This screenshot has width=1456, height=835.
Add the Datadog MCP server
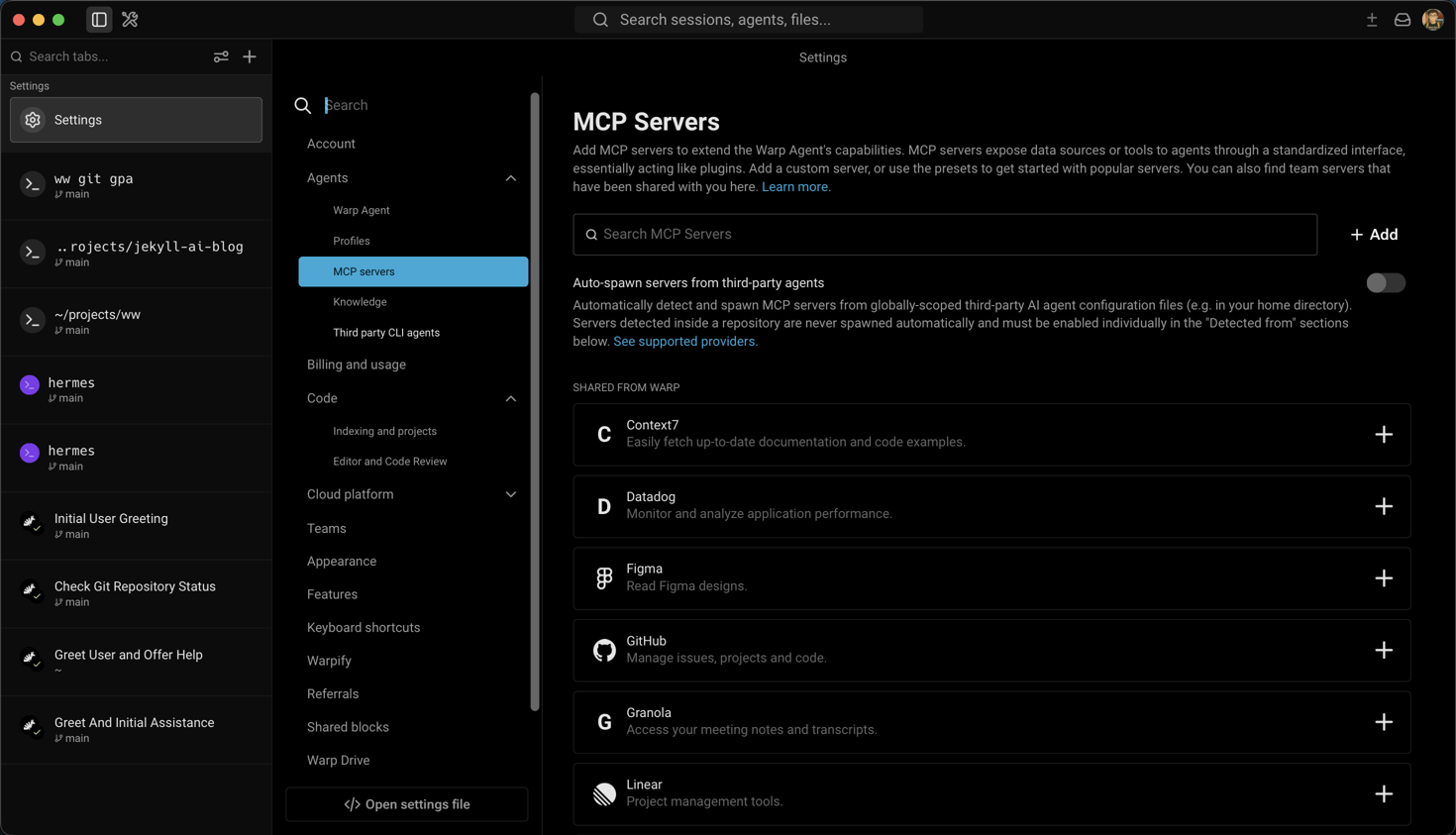pos(1384,506)
